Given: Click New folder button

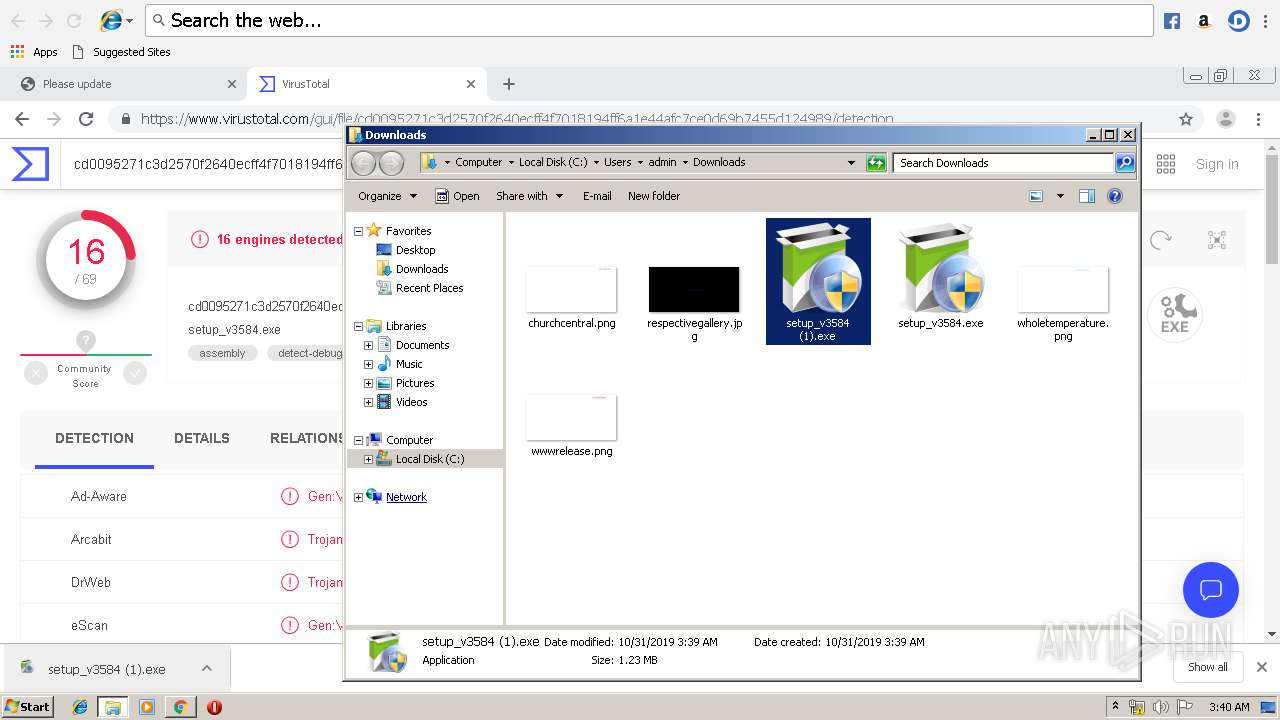Looking at the screenshot, I should pos(654,196).
